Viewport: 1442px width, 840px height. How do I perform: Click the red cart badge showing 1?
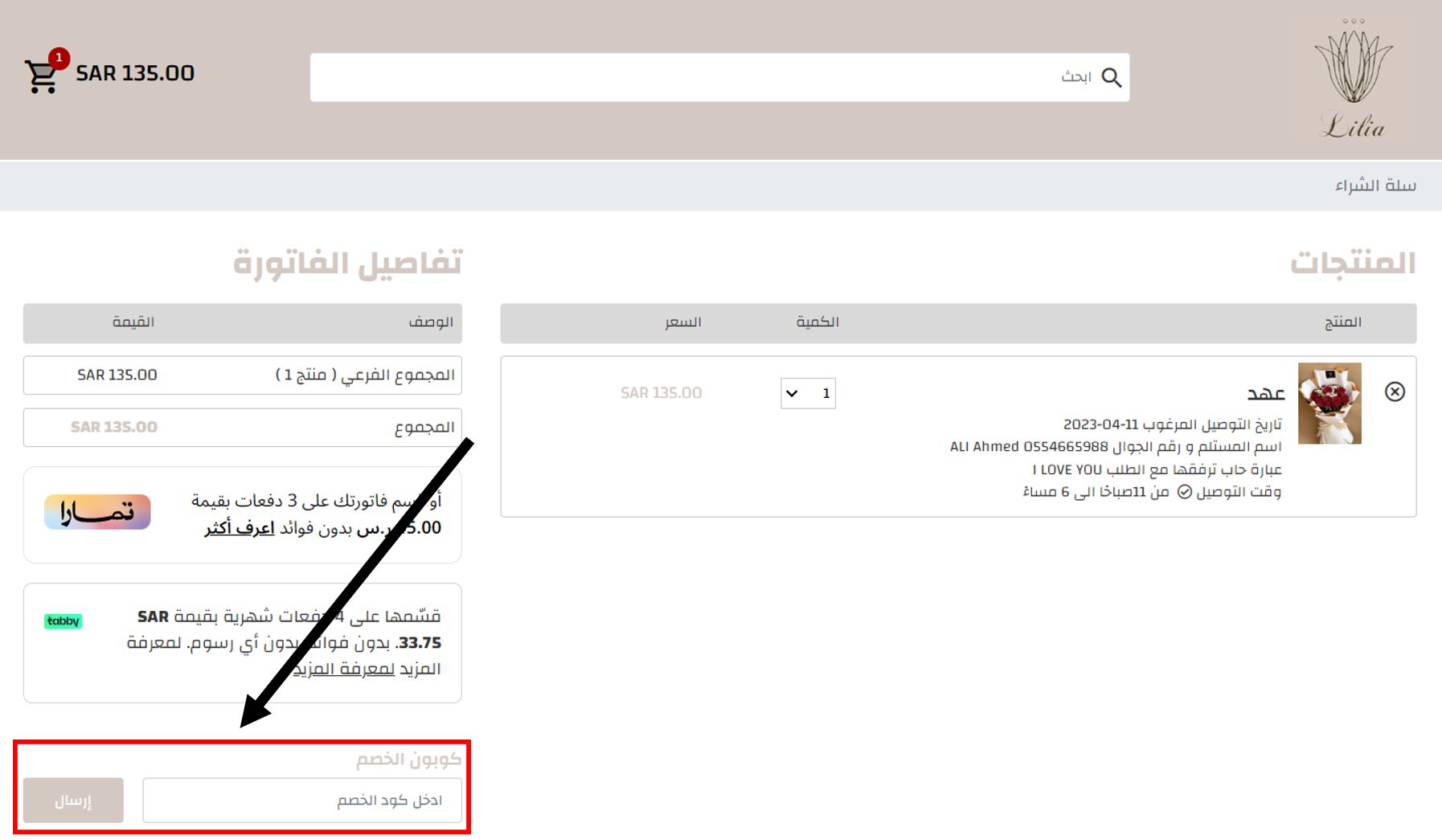(59, 57)
